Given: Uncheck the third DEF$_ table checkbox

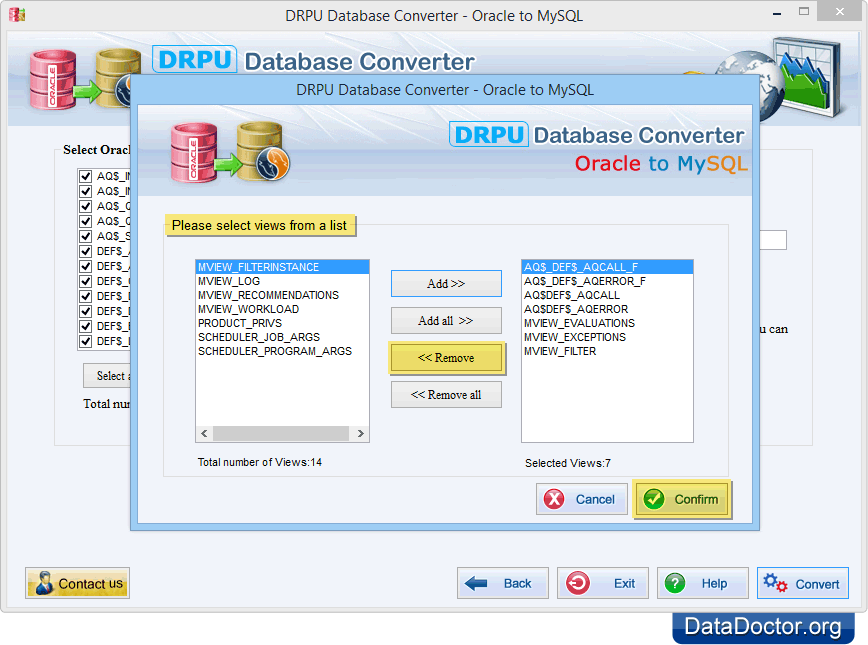Looking at the screenshot, I should [85, 281].
